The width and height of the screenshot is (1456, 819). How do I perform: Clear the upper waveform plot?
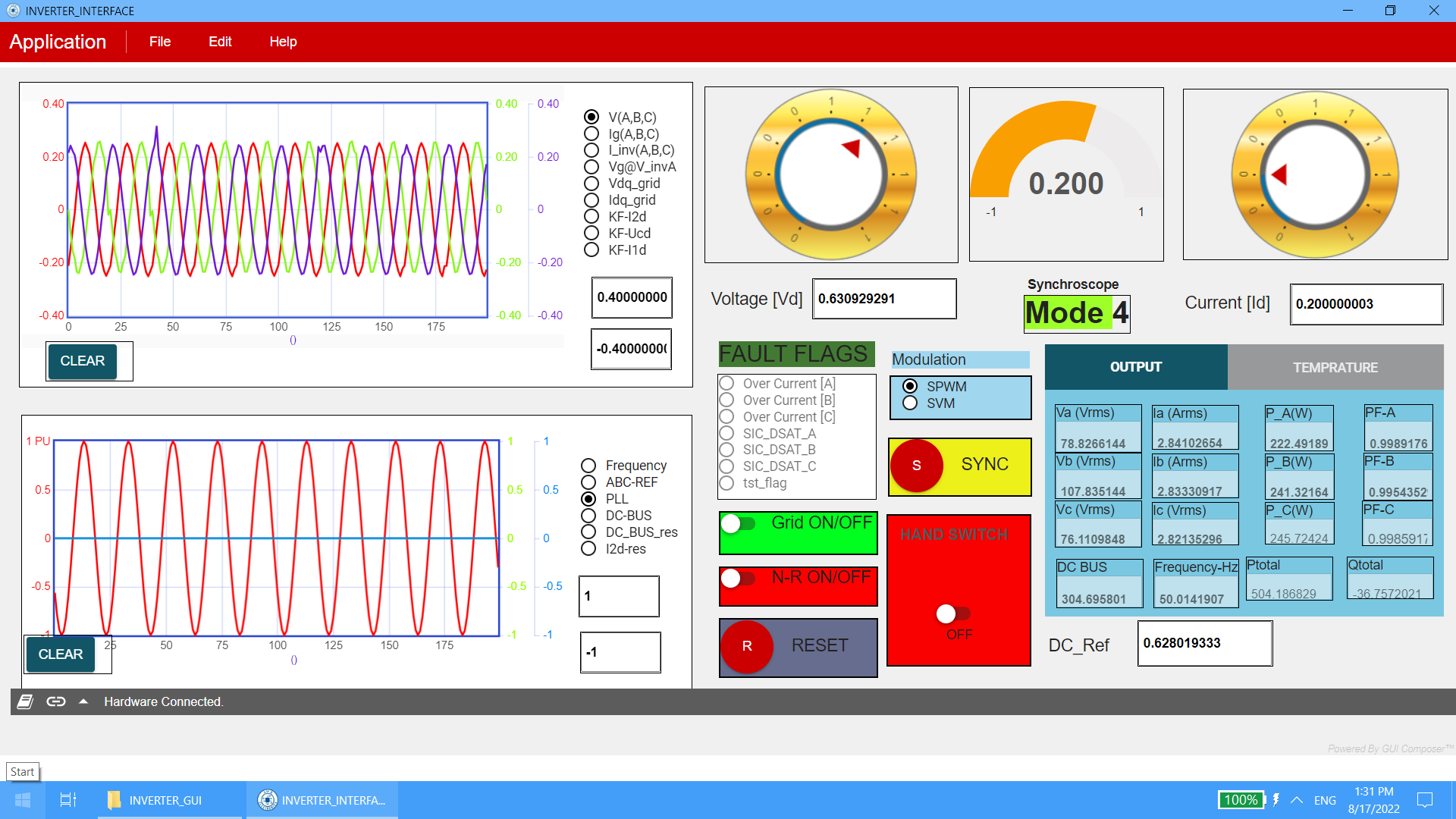[x=83, y=361]
